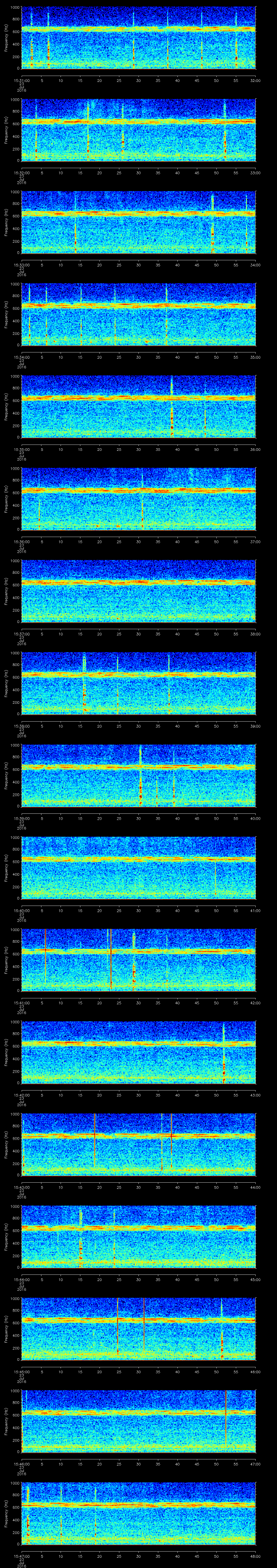Click the spectrogram panel starting at 15:36:00
277x1568 pixels.
[x=138, y=499]
